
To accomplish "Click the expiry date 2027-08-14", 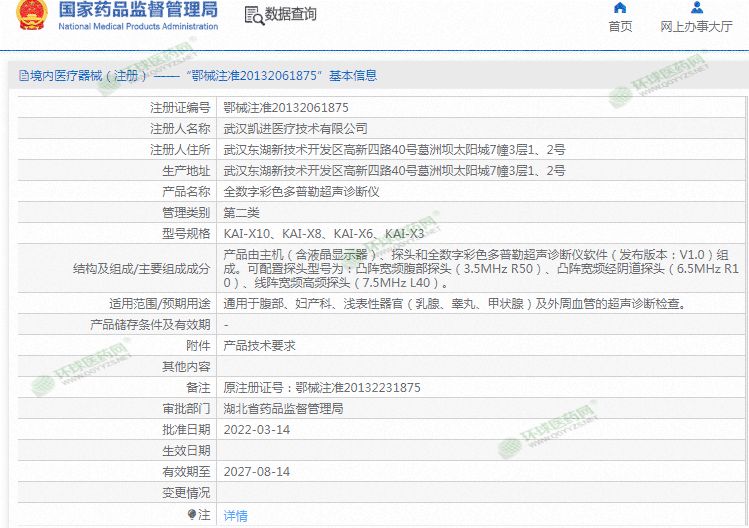I will [256, 471].
